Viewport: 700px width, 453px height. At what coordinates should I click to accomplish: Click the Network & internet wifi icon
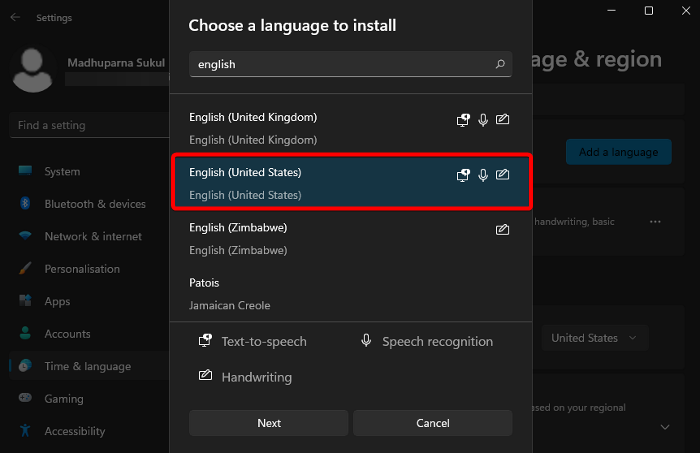click(x=26, y=237)
